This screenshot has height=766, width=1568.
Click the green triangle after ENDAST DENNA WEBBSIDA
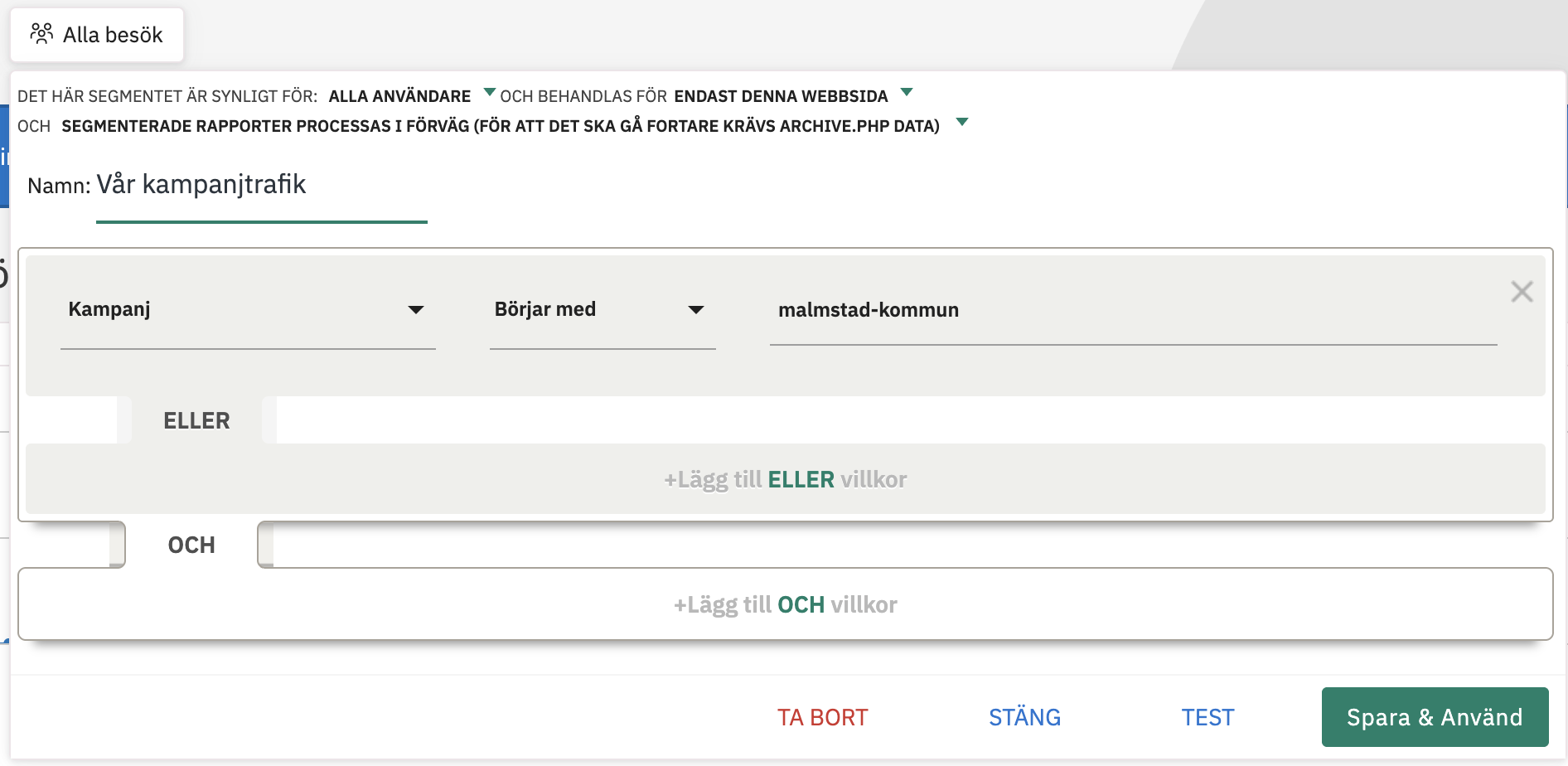click(906, 92)
